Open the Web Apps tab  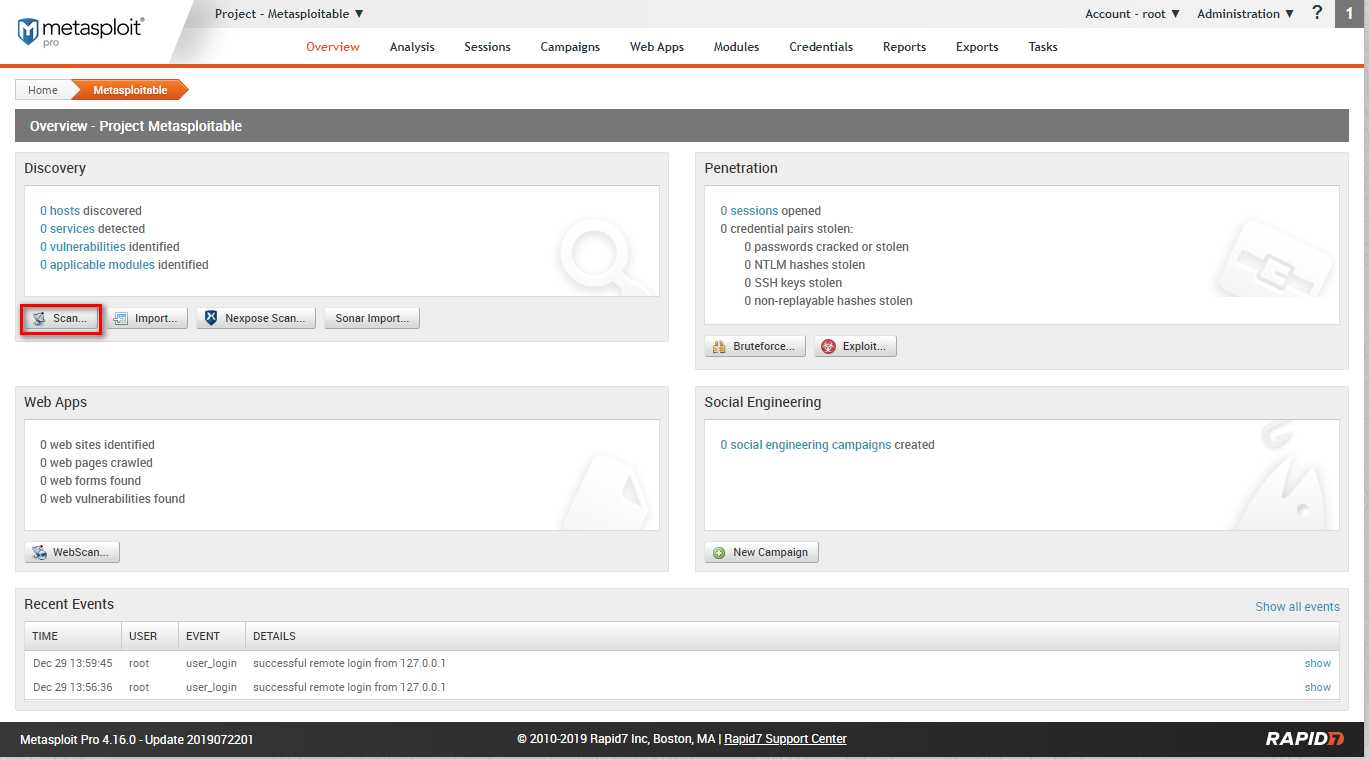[x=657, y=47]
